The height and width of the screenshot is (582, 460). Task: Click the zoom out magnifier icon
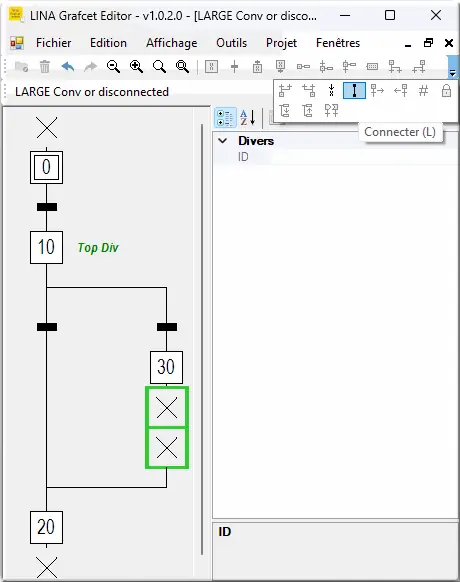(x=113, y=67)
